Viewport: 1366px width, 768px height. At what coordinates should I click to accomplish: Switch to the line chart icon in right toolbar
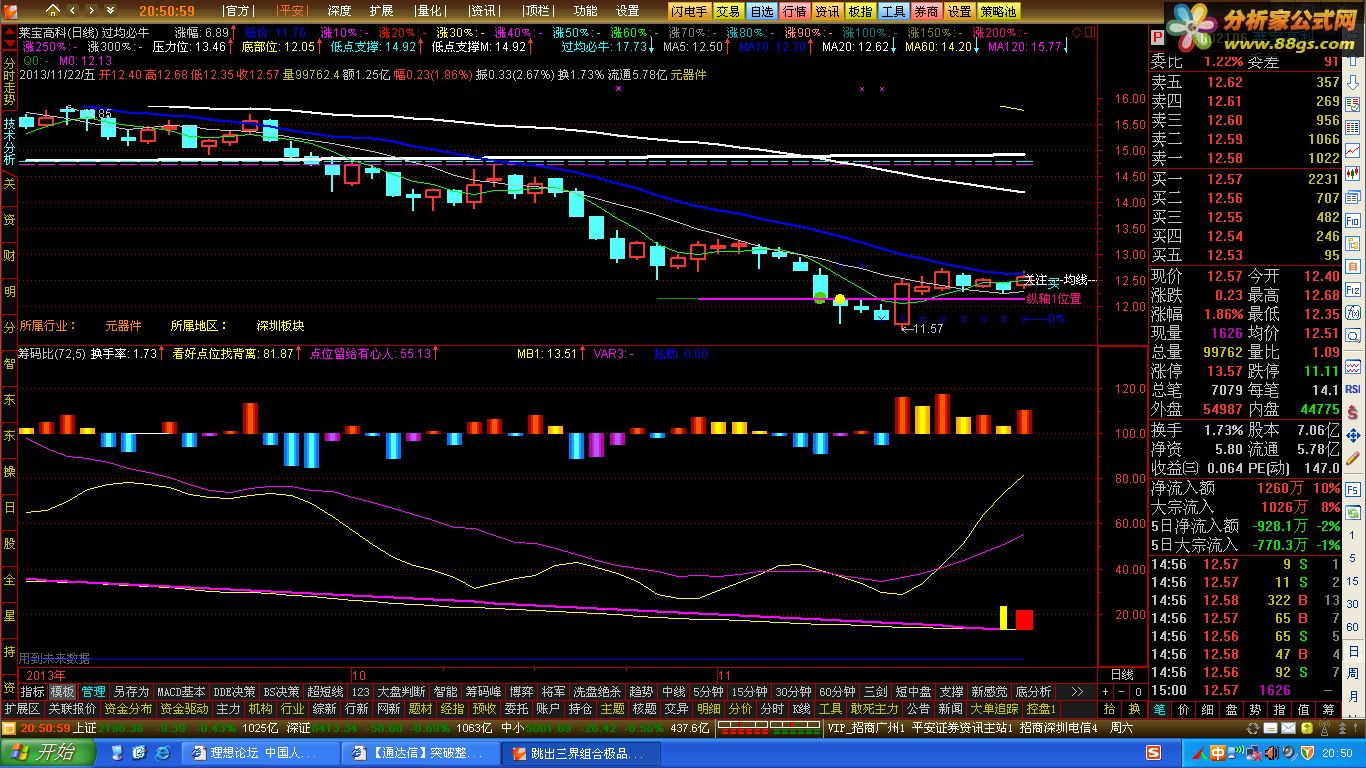coord(1353,150)
